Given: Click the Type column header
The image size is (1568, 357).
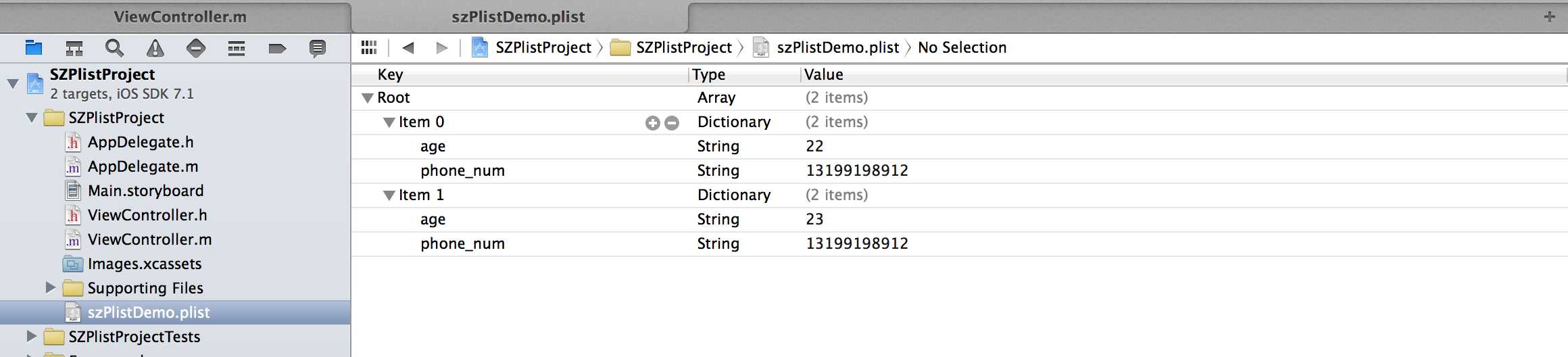Looking at the screenshot, I should pyautogui.click(x=708, y=74).
